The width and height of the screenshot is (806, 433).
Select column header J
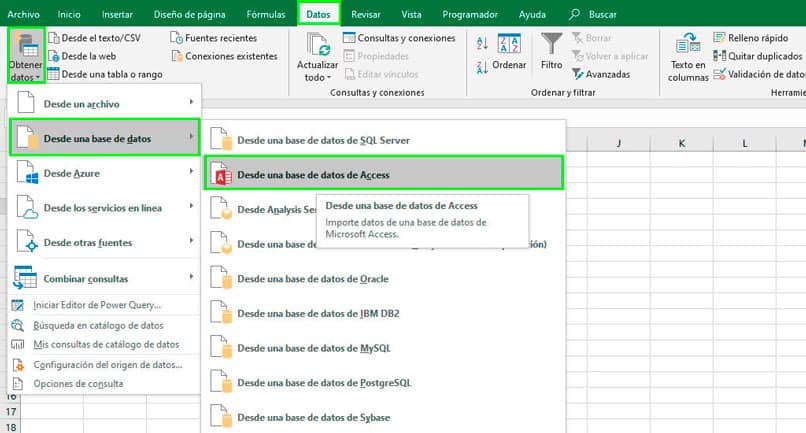[x=618, y=143]
